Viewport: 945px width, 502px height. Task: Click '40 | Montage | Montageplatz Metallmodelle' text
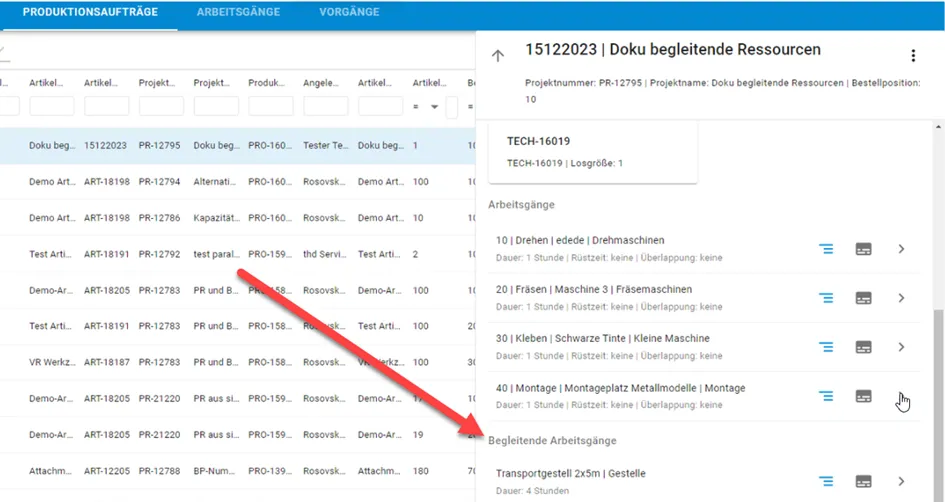pos(596,388)
